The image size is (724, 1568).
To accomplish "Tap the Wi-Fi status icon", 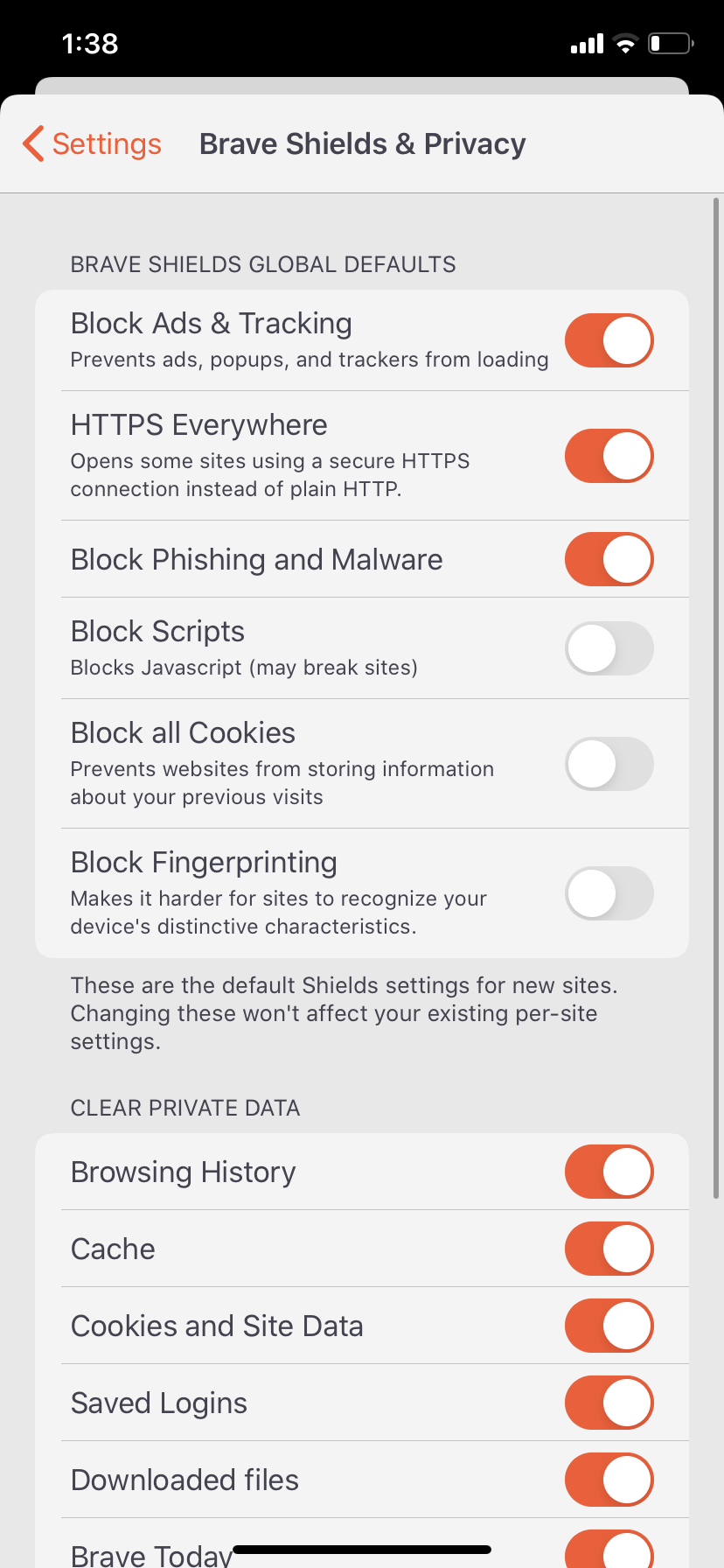I will (625, 43).
